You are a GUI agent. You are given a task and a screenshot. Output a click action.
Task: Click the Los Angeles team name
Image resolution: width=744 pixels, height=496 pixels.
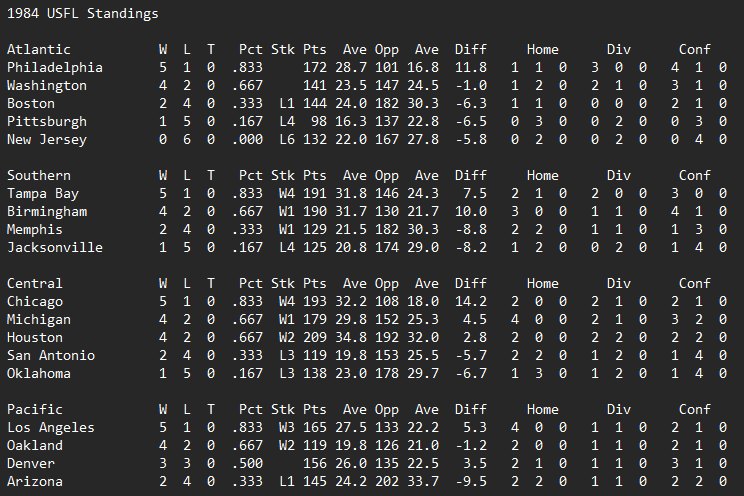tap(51, 427)
